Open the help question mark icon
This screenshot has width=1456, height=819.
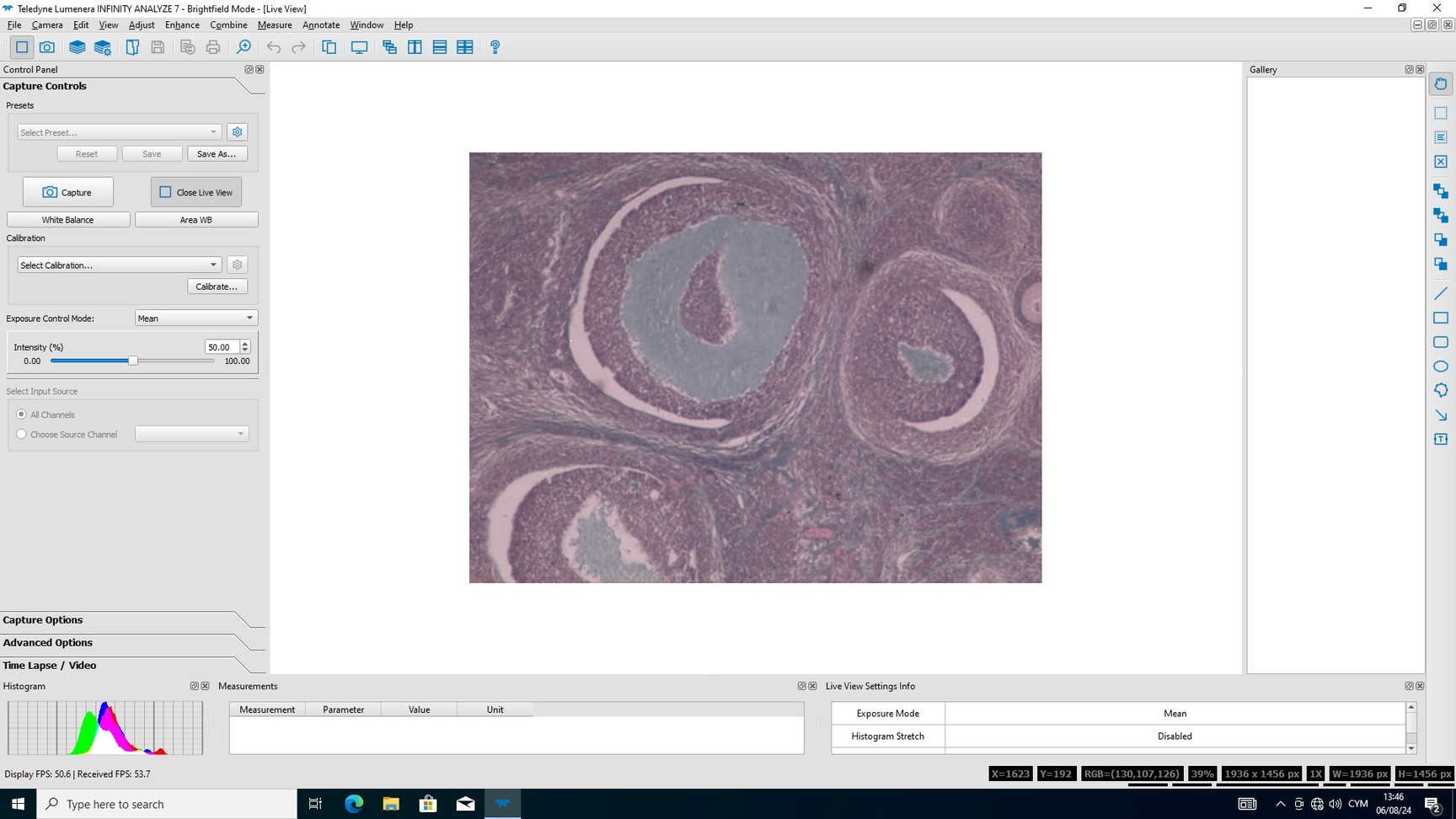(495, 47)
